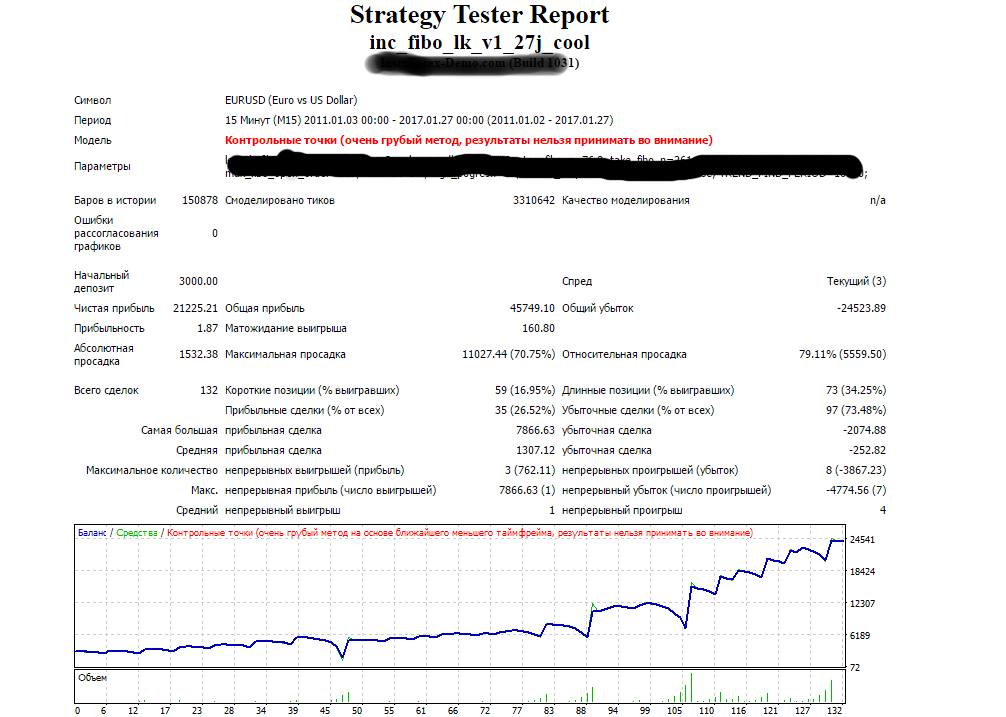The image size is (1006, 717).
Task: Click the Смоделировано тиков value 3310642
Action: point(533,200)
